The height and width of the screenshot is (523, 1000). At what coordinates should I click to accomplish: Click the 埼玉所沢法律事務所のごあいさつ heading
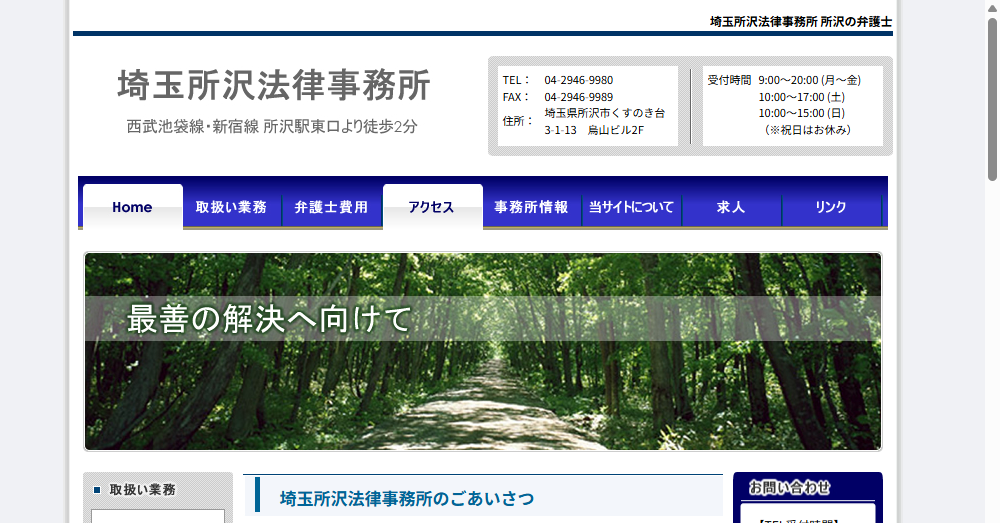point(406,498)
